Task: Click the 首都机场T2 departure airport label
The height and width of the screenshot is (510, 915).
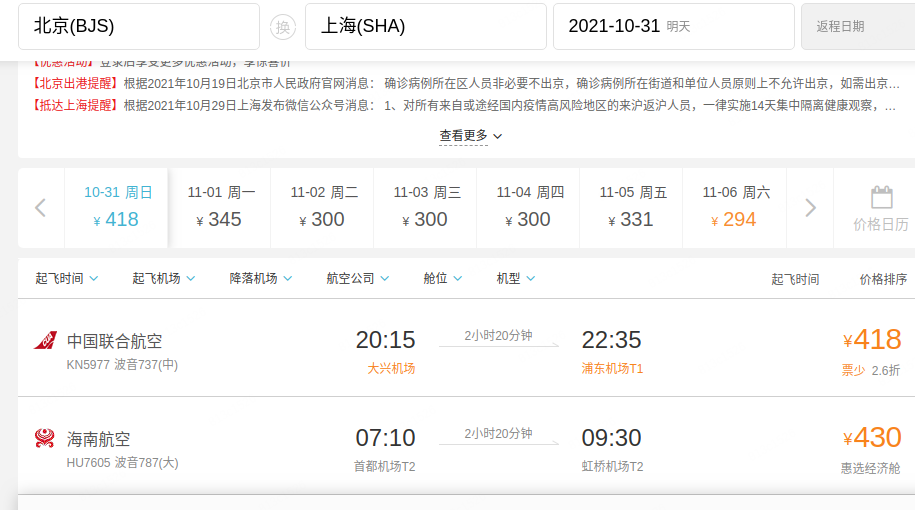Action: point(385,467)
